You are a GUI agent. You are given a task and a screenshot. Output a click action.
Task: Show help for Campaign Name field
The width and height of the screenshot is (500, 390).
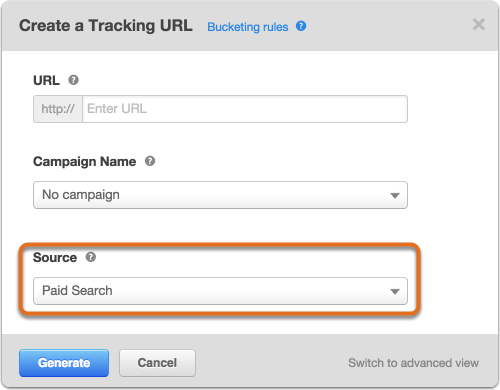tap(150, 161)
